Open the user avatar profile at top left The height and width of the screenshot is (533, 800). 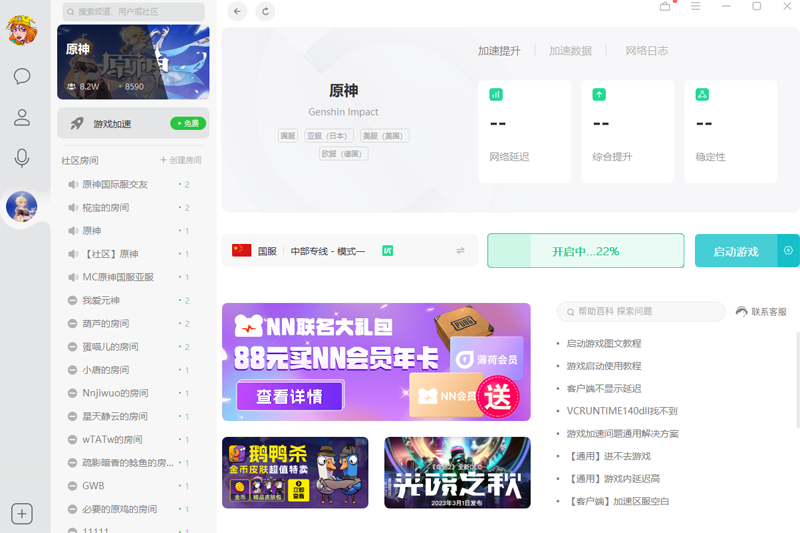tap(21, 29)
